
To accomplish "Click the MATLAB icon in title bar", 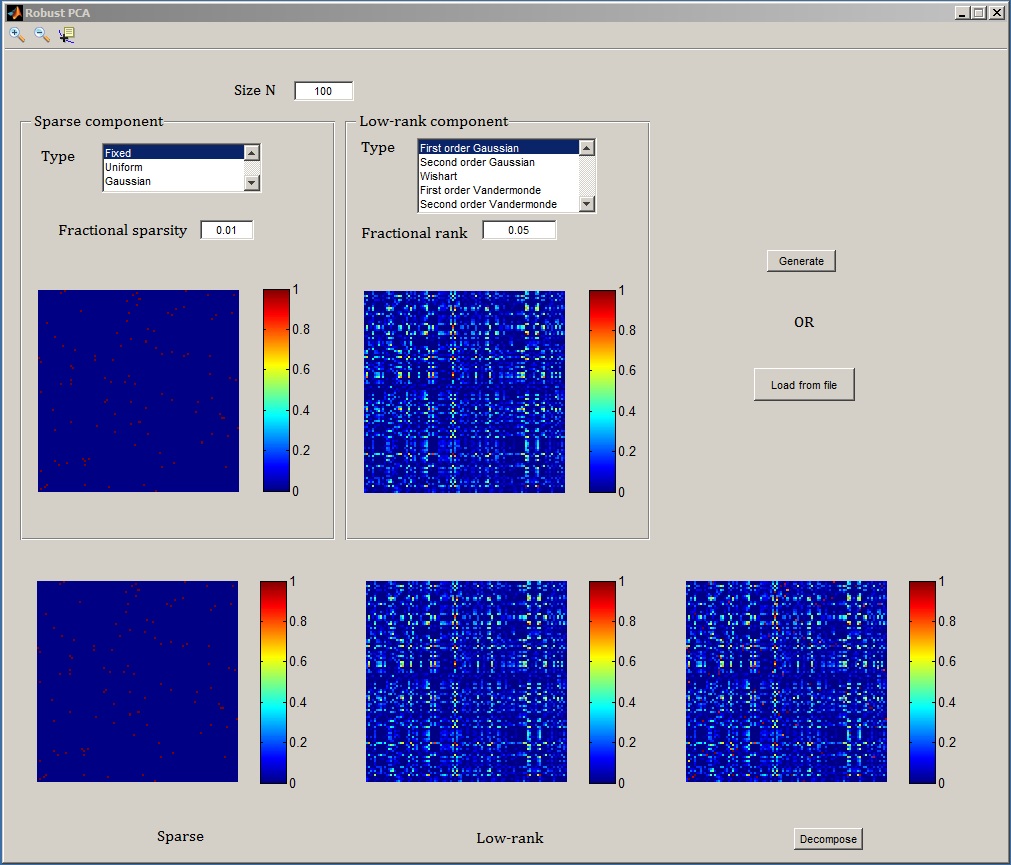I will click(14, 13).
